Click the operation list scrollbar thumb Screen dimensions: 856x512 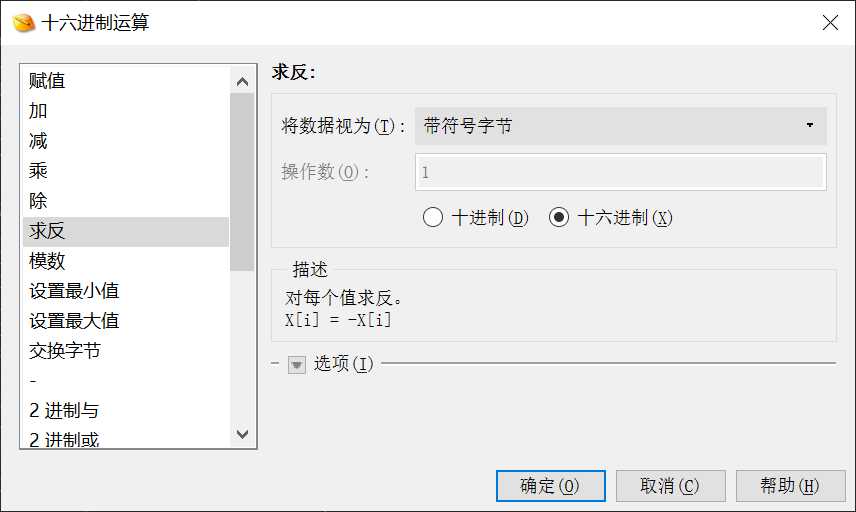tap(242, 182)
